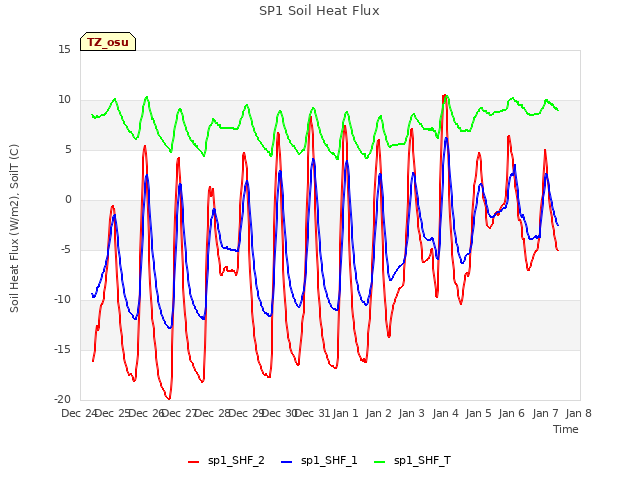The image size is (640, 480).
Task: Toggle the sp1_SHF_2 legend label
Action: [x=236, y=460]
